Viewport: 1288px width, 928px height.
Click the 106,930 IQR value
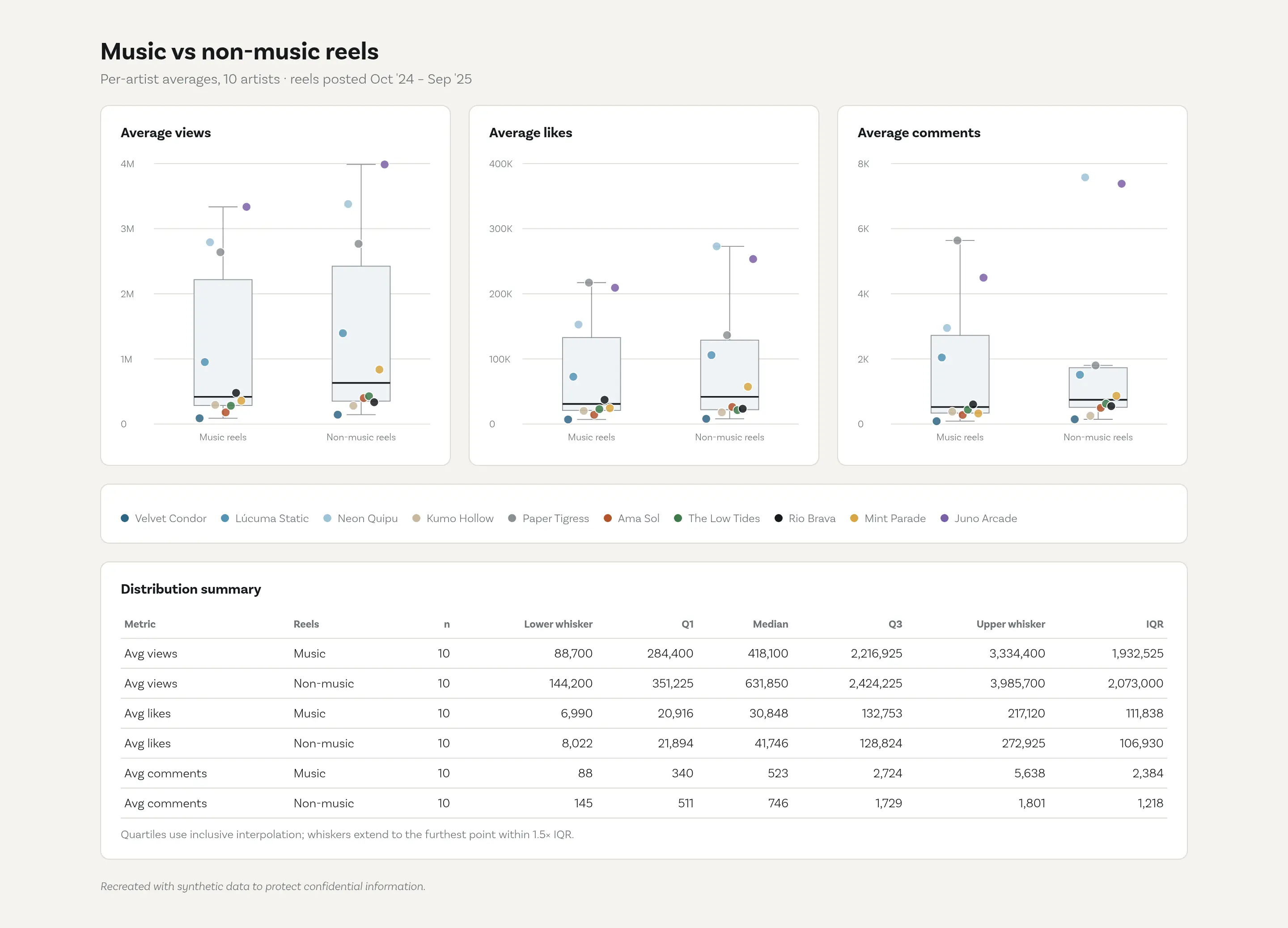click(1141, 743)
